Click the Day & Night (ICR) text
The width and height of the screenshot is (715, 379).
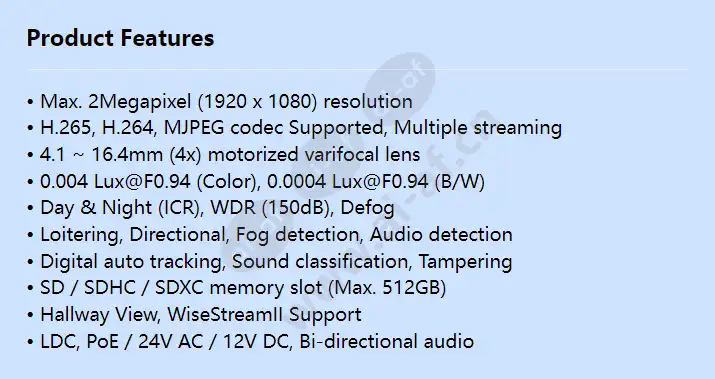(121, 208)
